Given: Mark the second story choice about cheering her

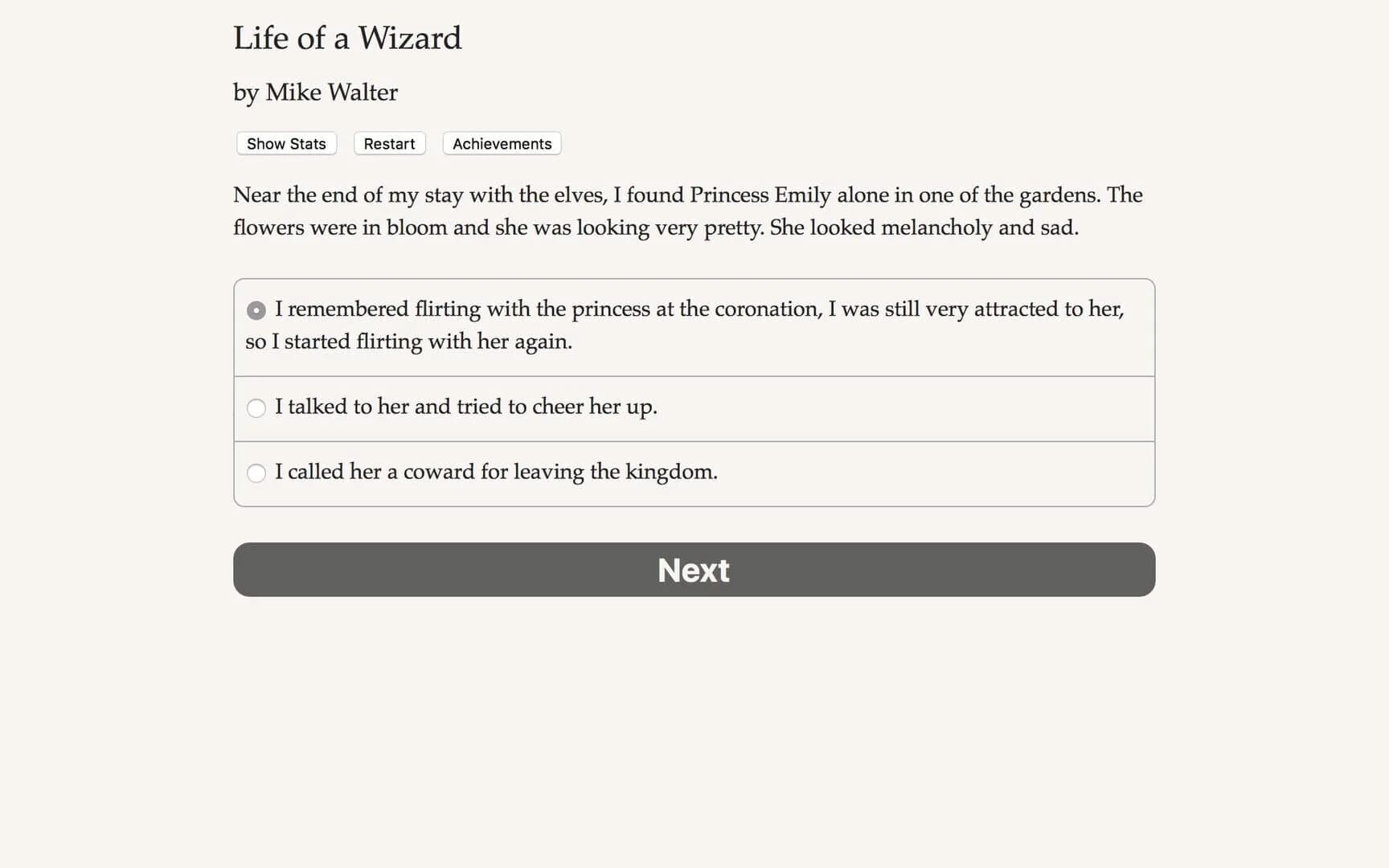Looking at the screenshot, I should coord(466,407).
